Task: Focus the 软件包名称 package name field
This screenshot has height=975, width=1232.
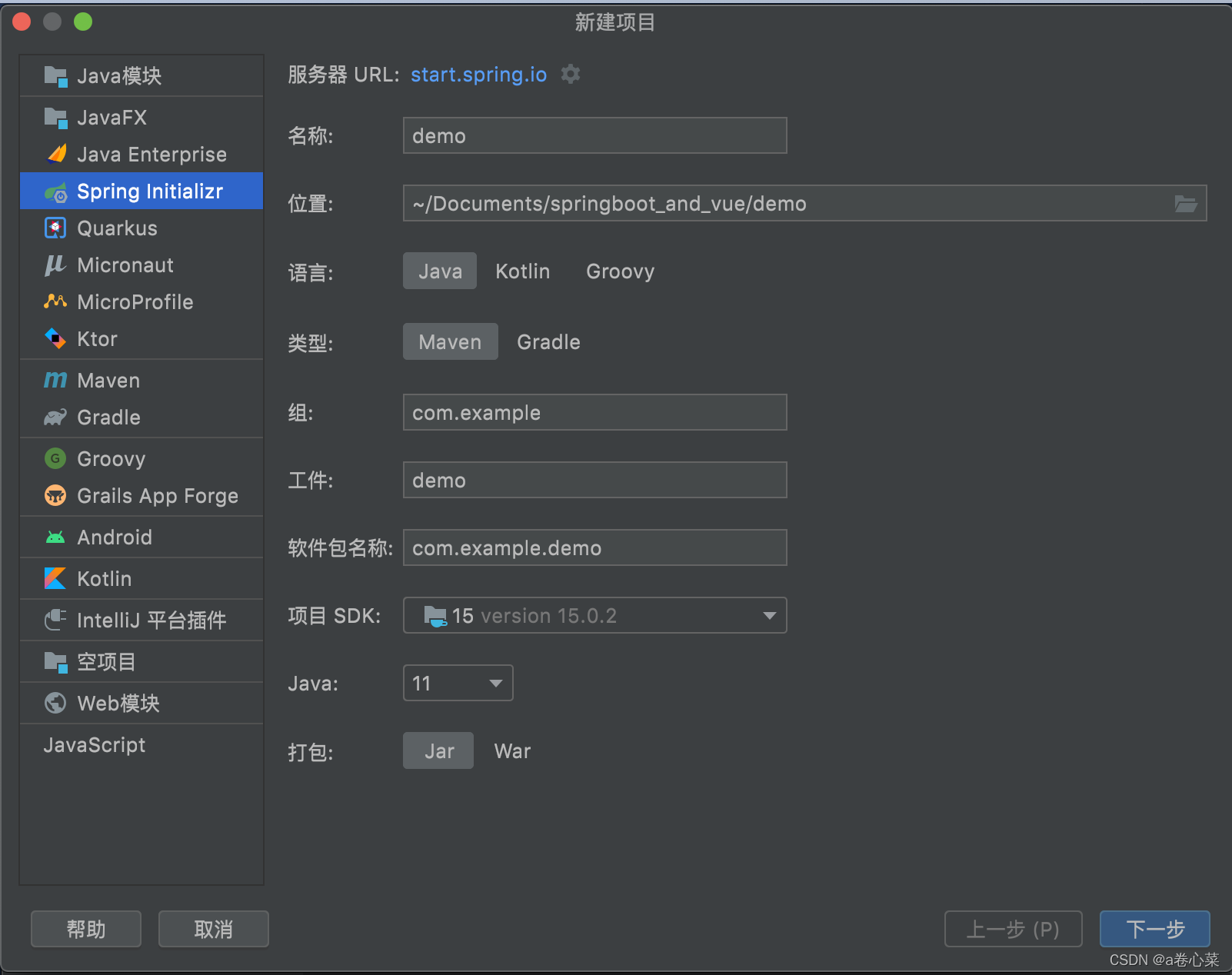Action: coord(595,547)
